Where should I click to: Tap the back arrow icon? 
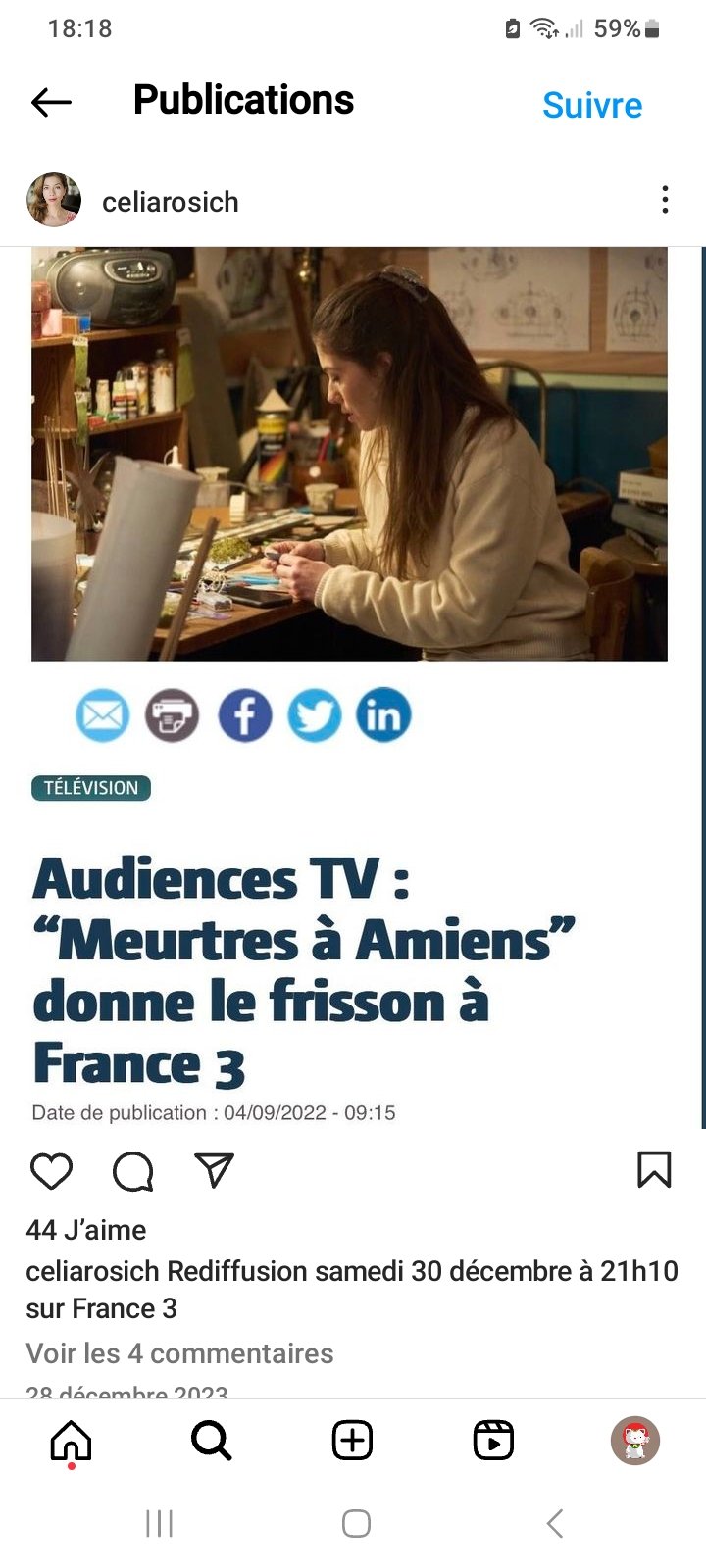51,102
